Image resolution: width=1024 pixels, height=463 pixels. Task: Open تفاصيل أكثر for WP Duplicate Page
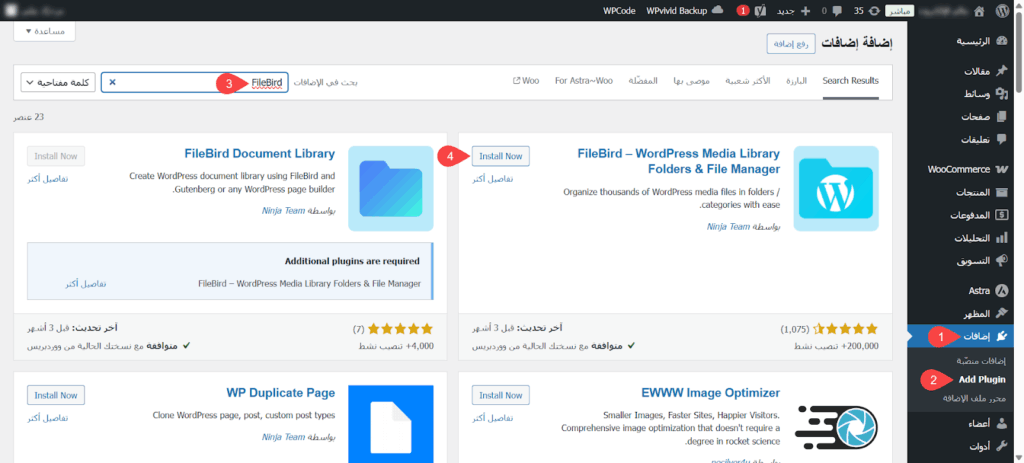pos(48,417)
